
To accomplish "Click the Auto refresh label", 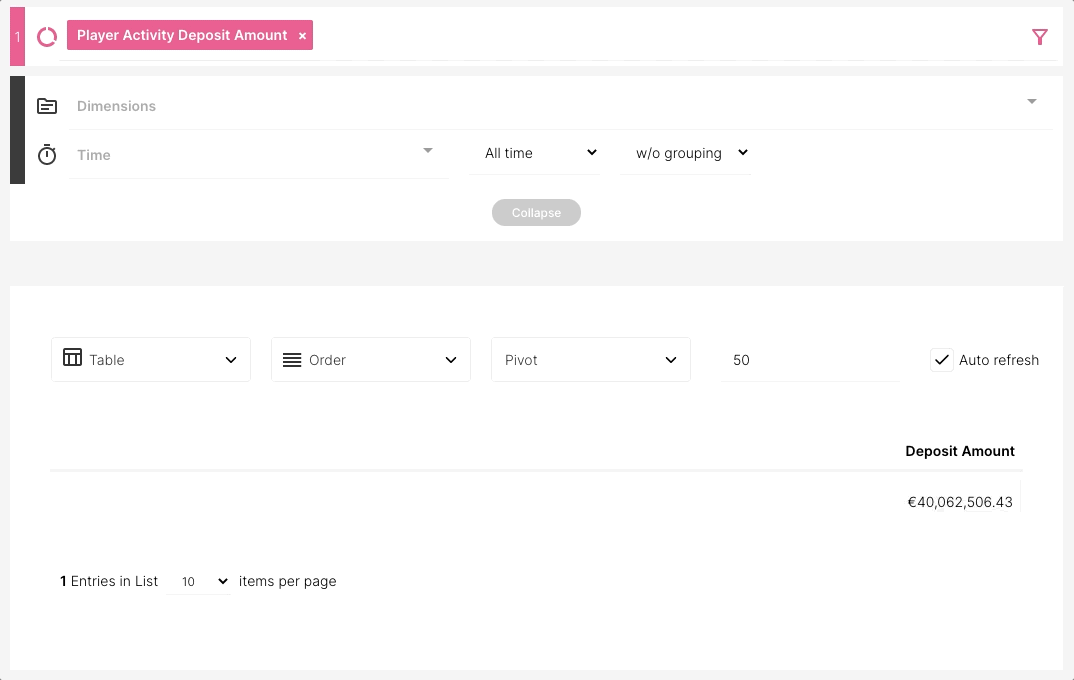I will click(999, 360).
